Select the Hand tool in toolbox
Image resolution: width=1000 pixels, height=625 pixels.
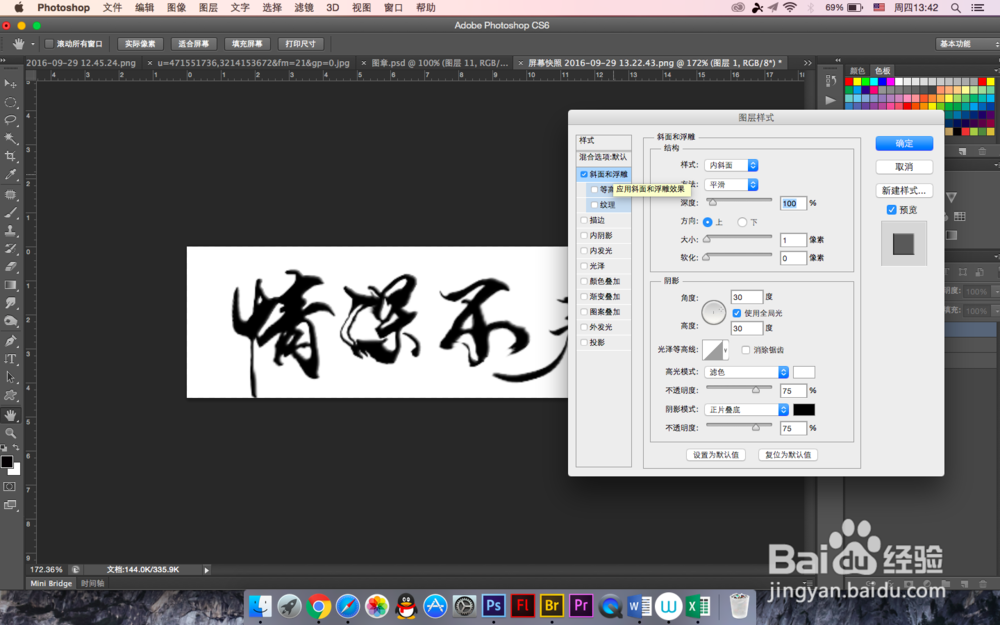[10, 415]
